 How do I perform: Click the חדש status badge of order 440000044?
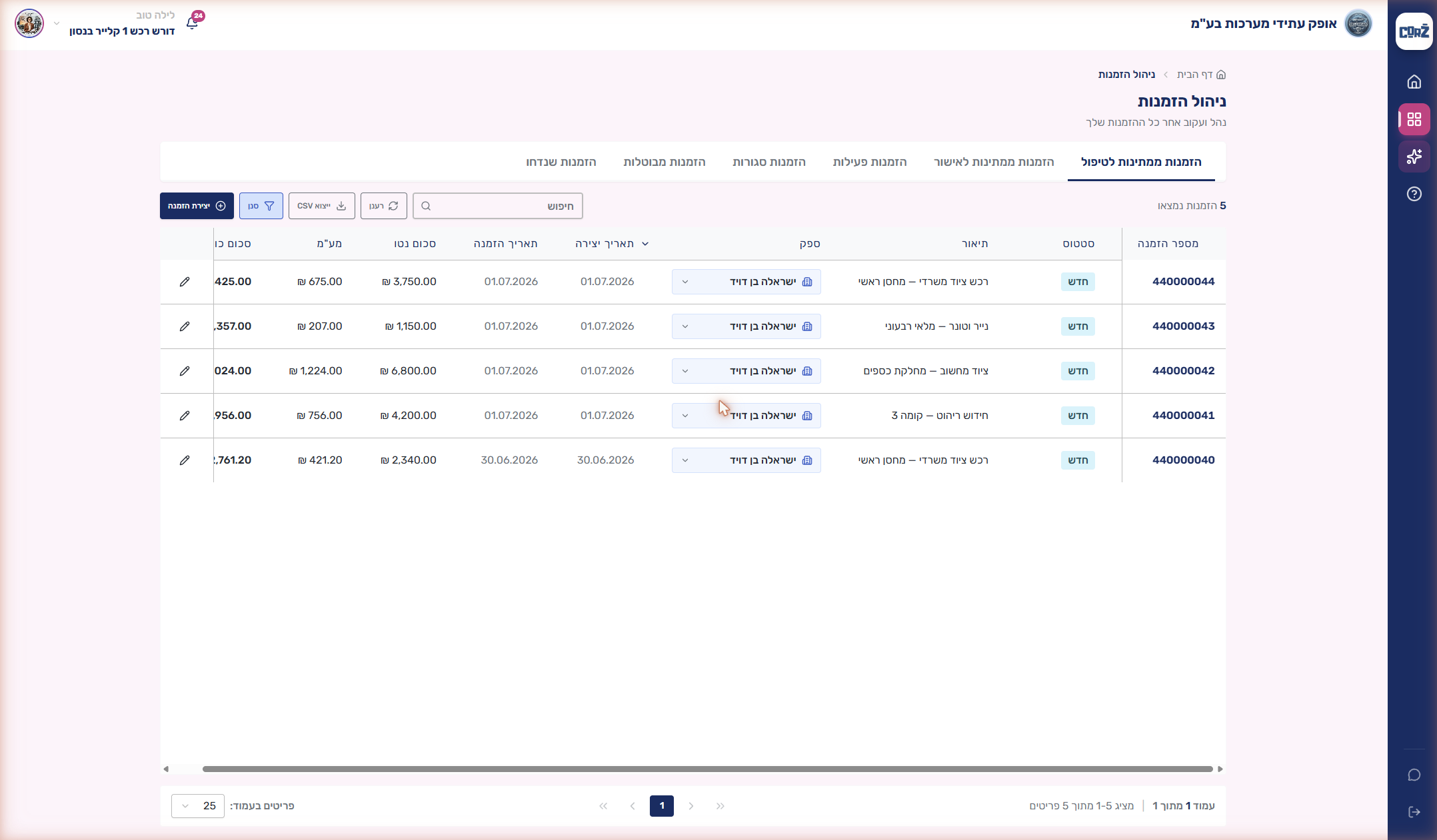1078,282
